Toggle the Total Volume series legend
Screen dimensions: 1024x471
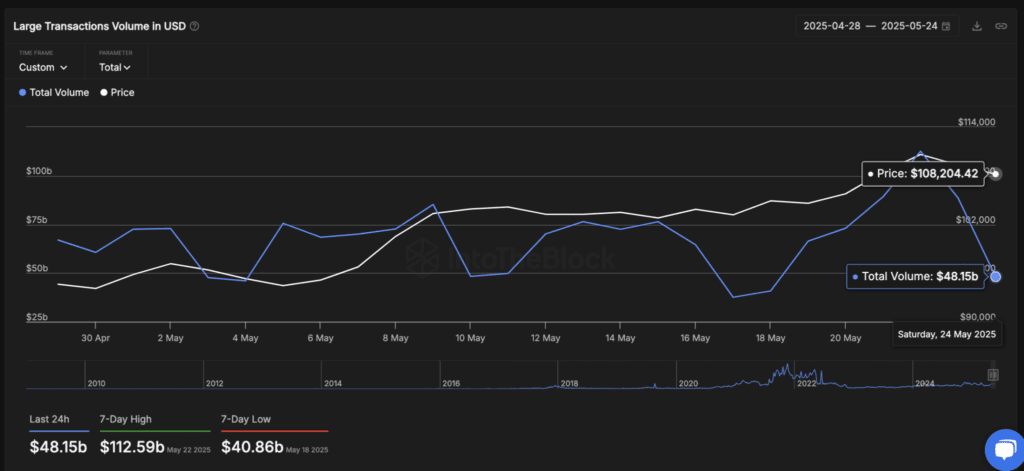click(x=54, y=93)
